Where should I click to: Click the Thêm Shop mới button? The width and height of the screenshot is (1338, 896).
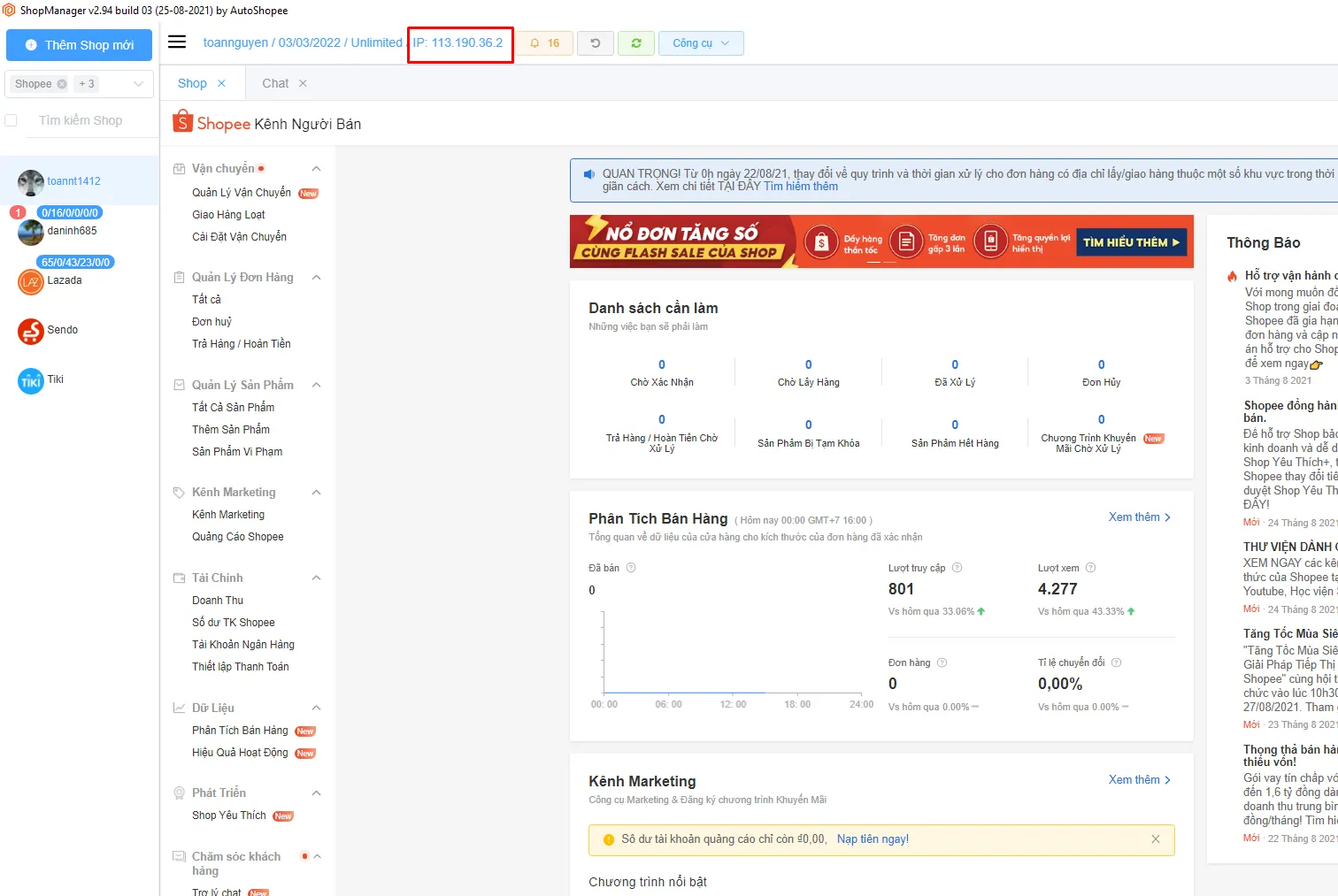pyautogui.click(x=80, y=45)
